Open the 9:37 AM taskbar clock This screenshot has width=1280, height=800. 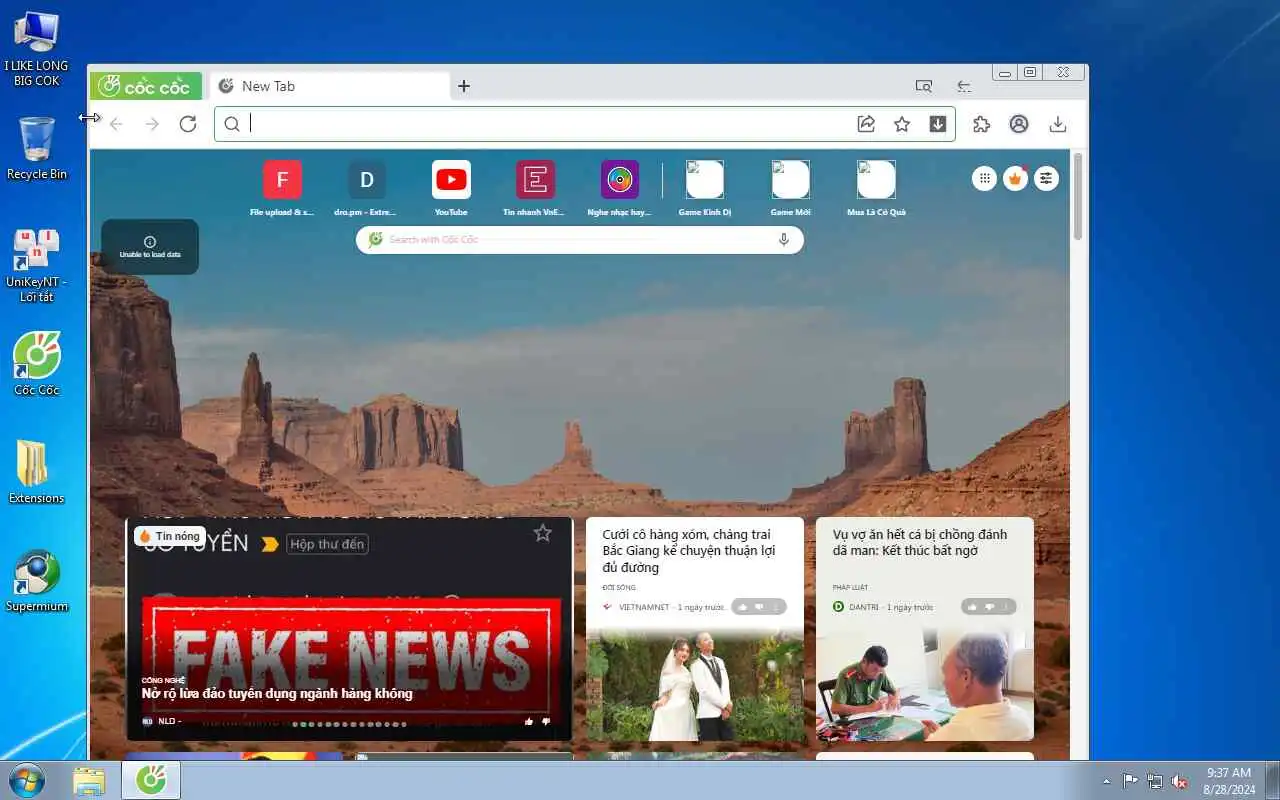[x=1229, y=781]
